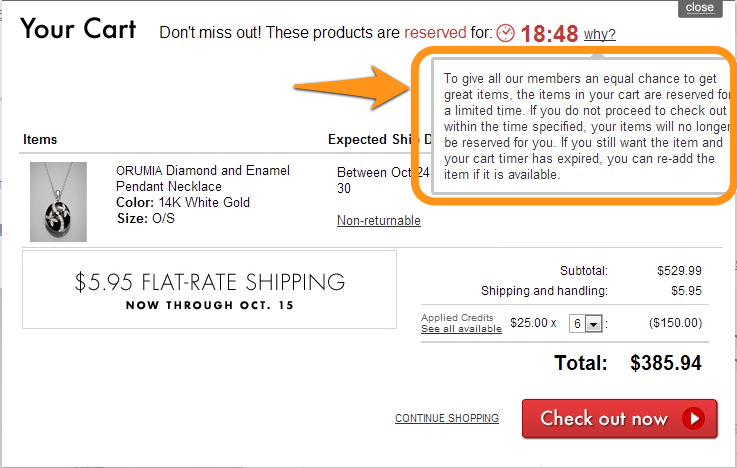Click the $385.94 total amount

point(666,363)
